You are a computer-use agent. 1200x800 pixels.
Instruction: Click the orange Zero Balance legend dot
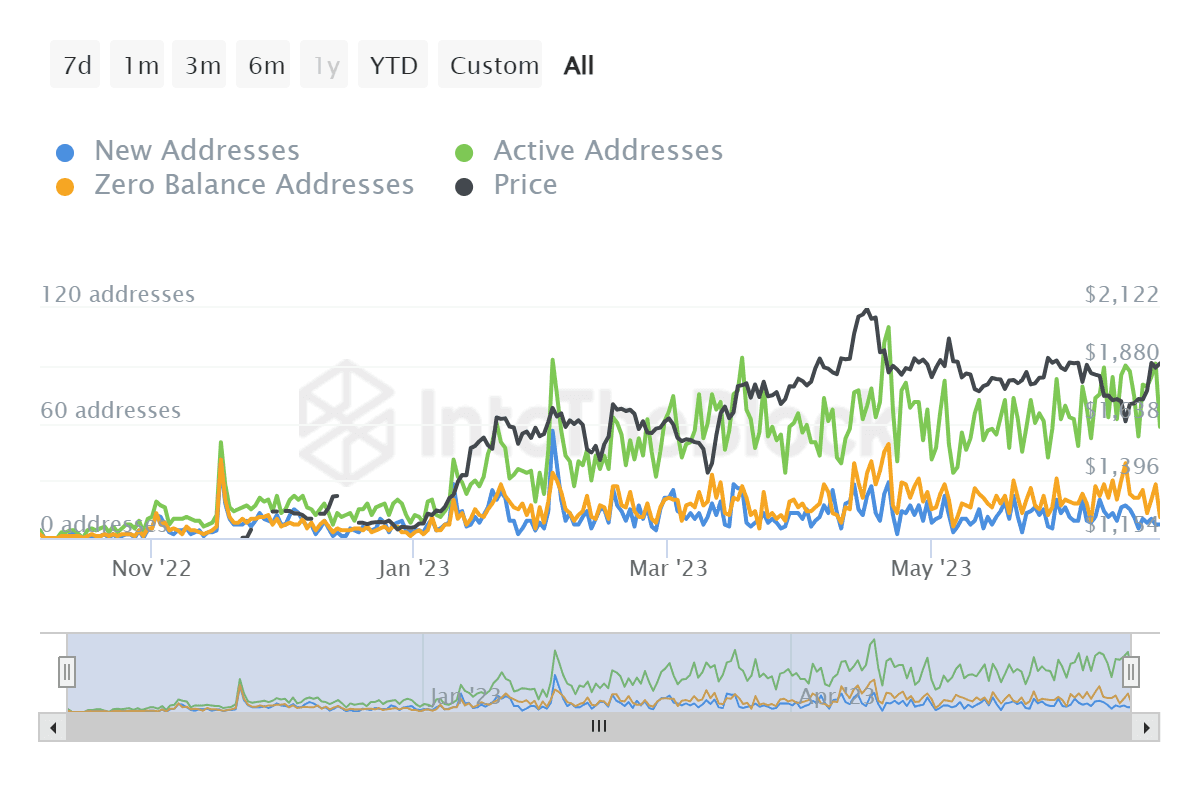click(65, 187)
